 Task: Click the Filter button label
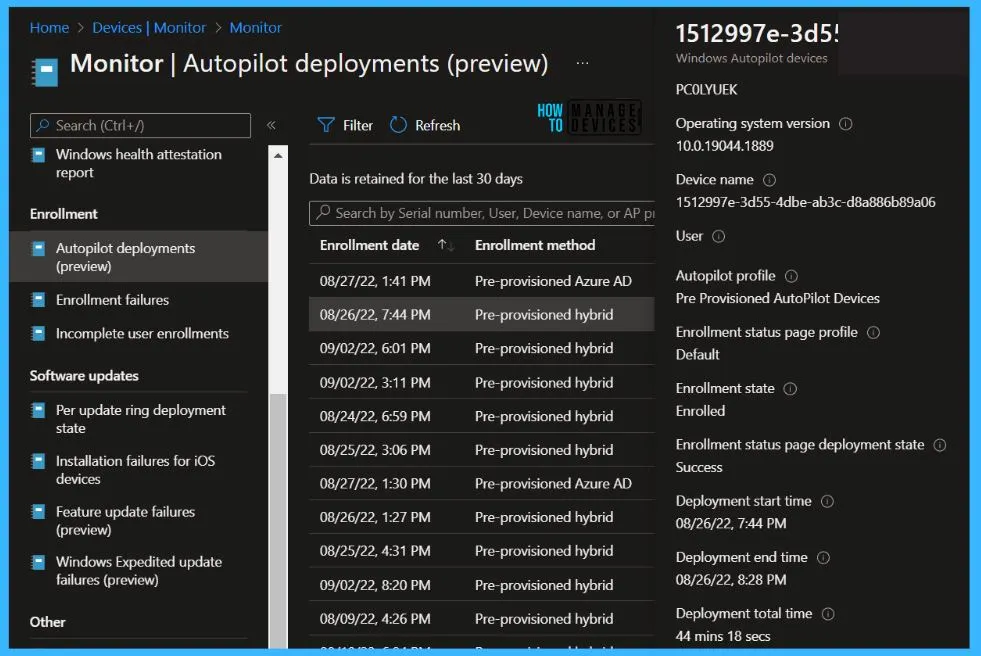tap(358, 126)
